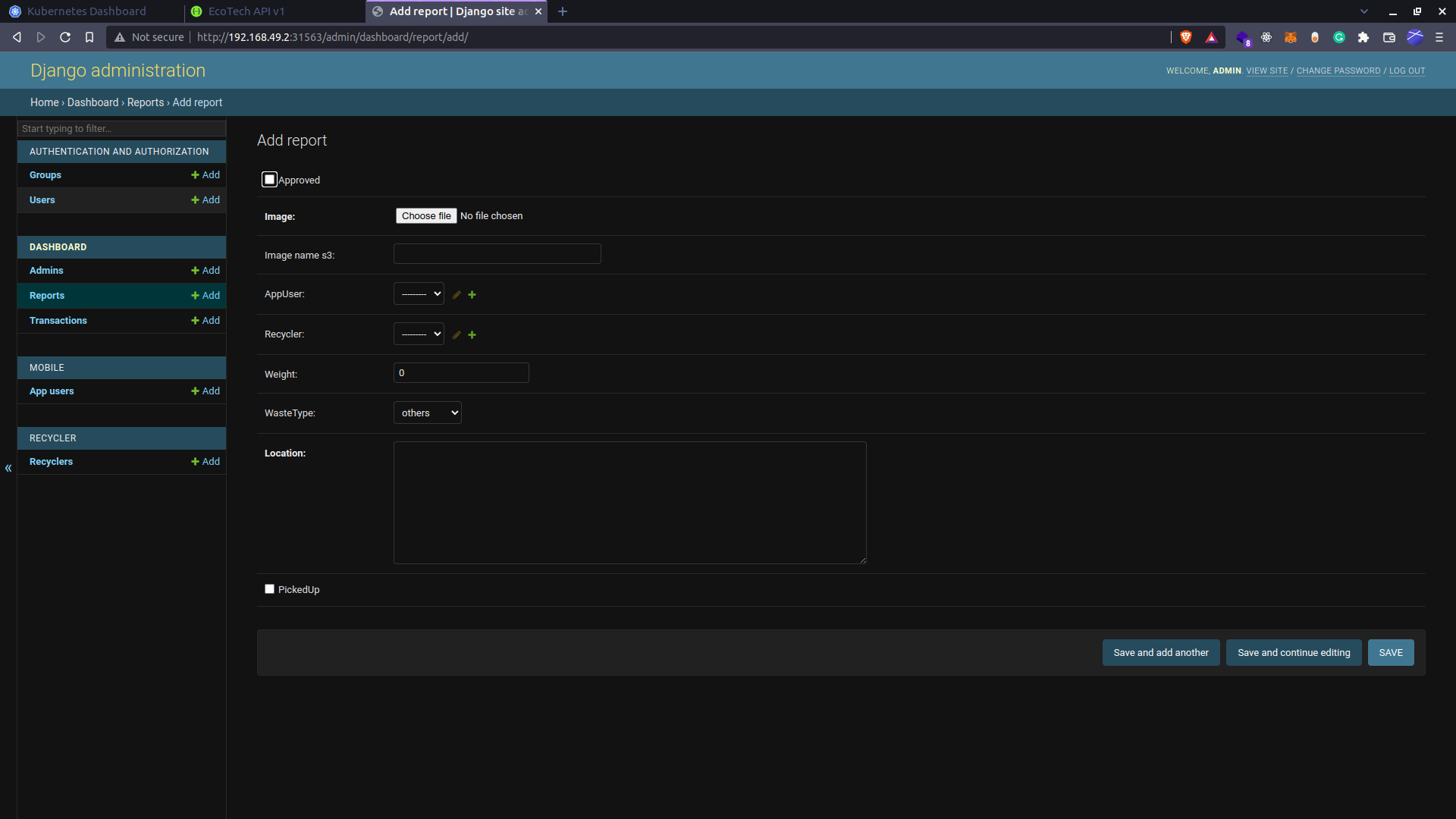
Task: Click the pencil edit icon beside AppUser
Action: (x=457, y=295)
